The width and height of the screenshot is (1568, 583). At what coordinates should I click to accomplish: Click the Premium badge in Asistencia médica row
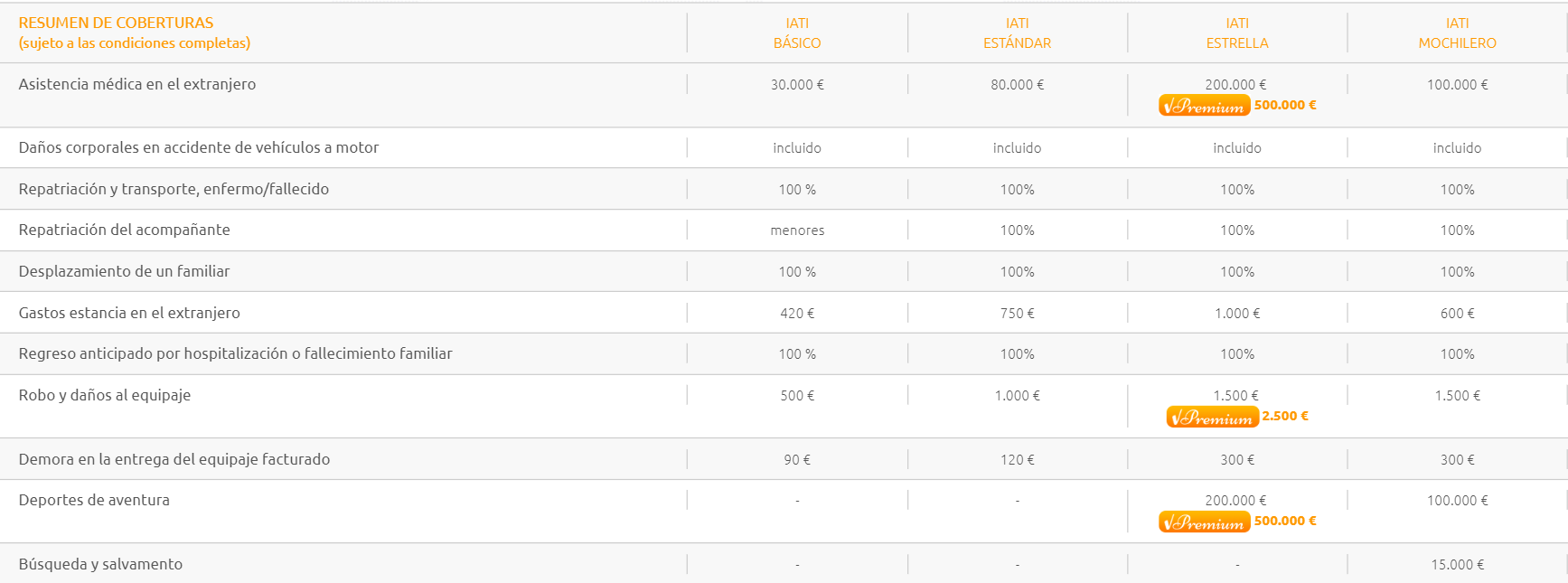1204,106
